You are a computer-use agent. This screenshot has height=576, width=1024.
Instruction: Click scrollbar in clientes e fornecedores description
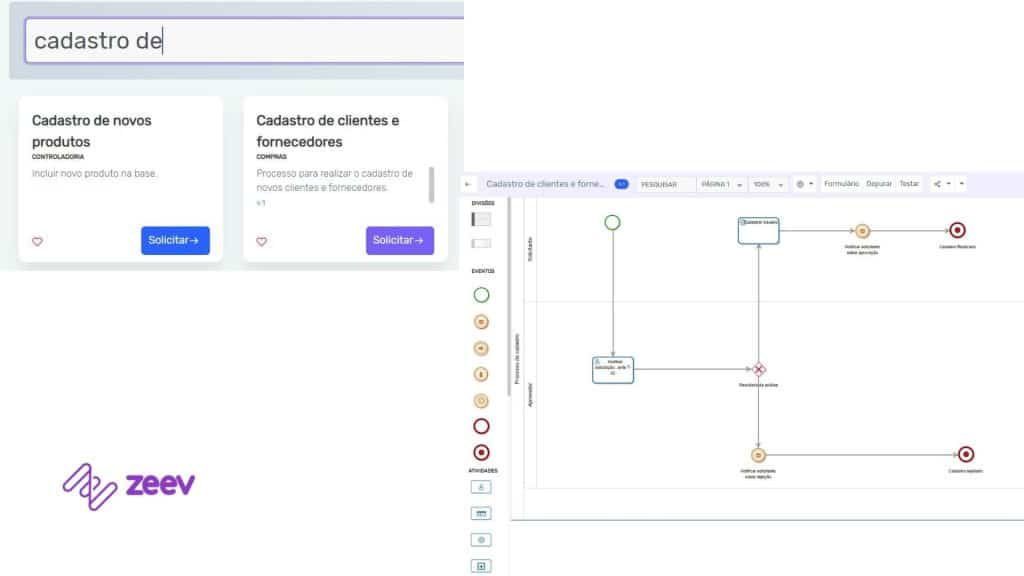point(432,183)
